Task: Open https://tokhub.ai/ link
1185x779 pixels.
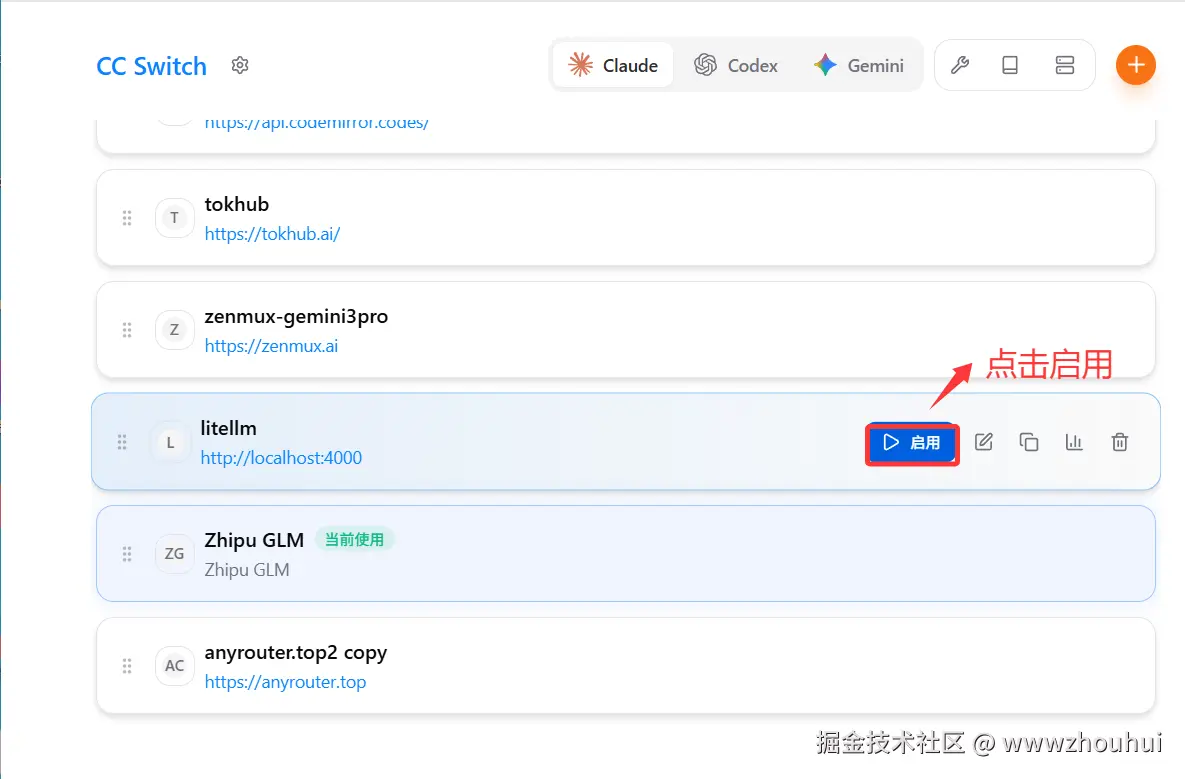Action: pos(272,234)
